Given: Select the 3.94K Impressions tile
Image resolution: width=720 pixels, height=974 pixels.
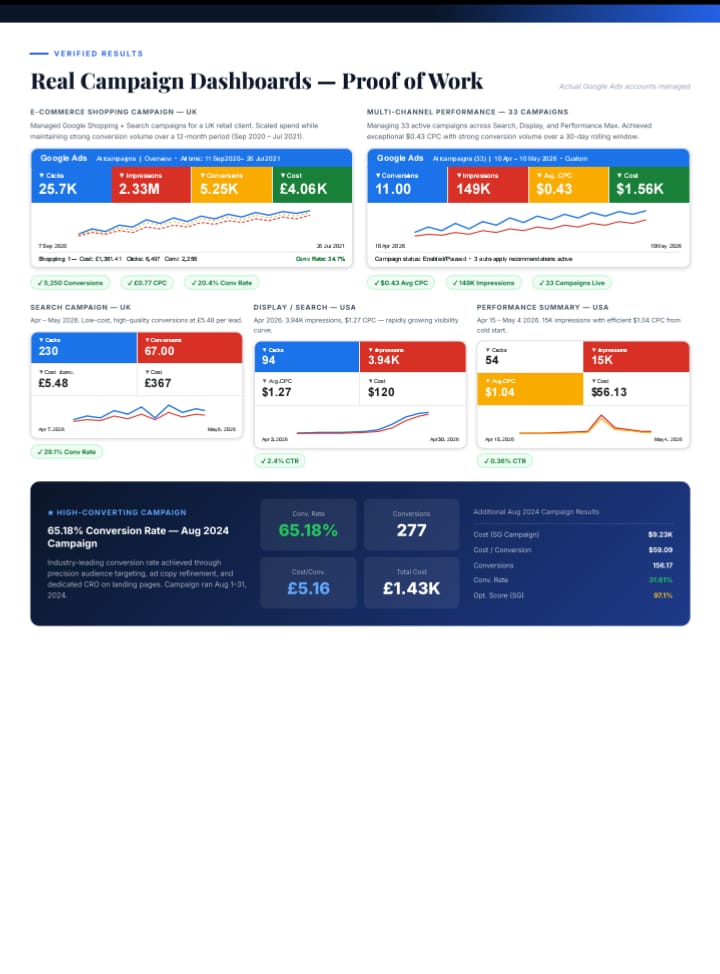Looking at the screenshot, I should click(x=412, y=357).
